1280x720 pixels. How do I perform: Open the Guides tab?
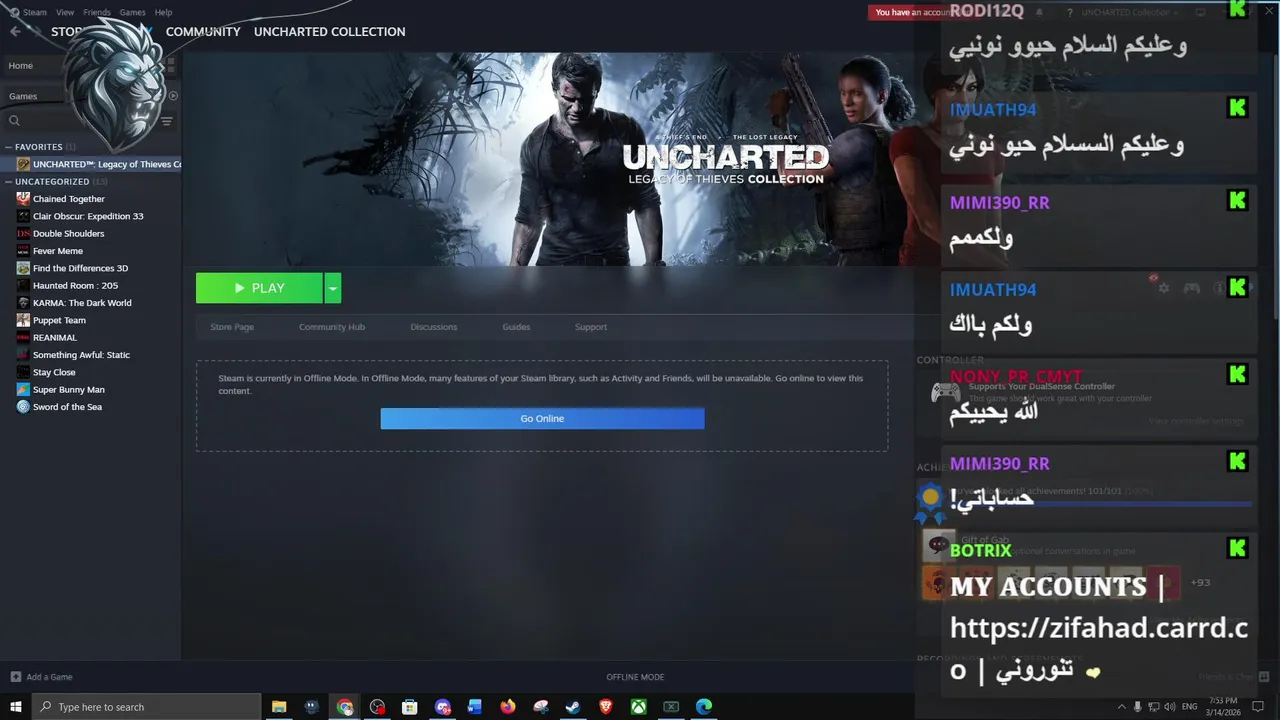tap(516, 327)
